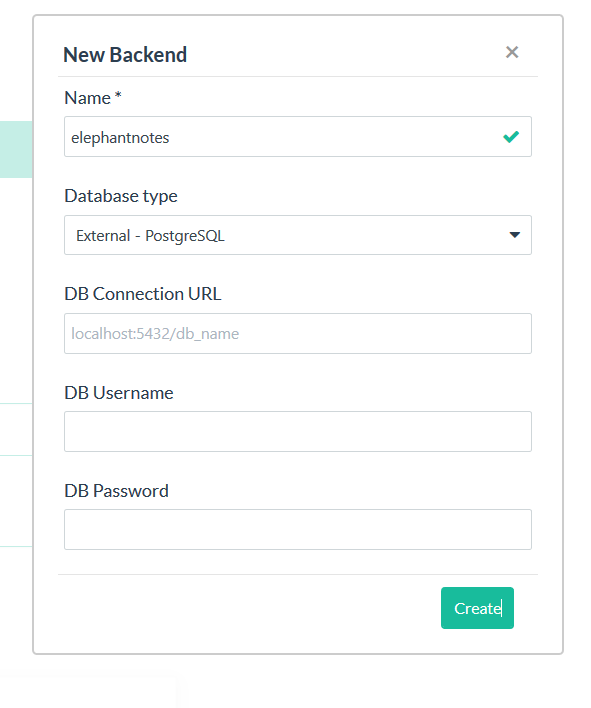The height and width of the screenshot is (708, 591).
Task: Focus the DB Password input box
Action: pyautogui.click(x=298, y=529)
